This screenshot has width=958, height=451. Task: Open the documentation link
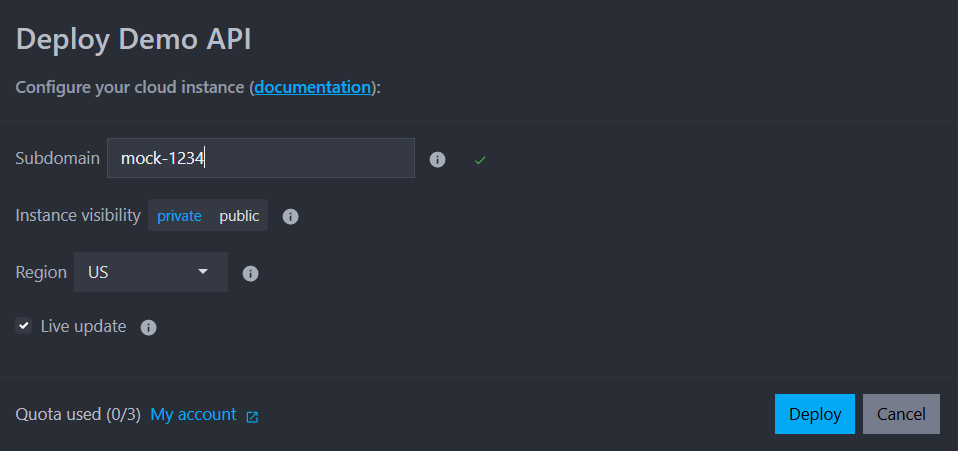pyautogui.click(x=312, y=87)
